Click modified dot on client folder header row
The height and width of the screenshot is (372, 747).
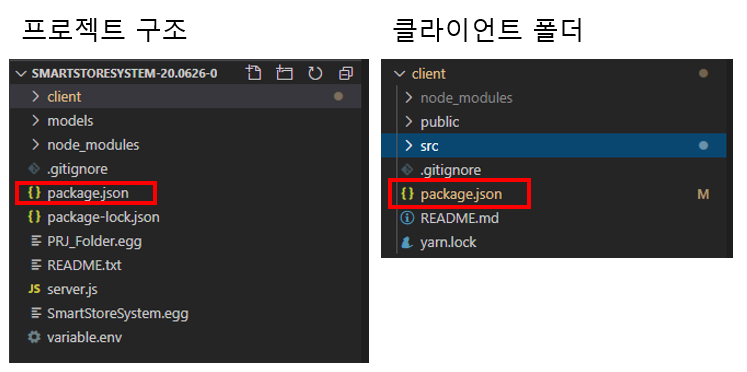[703, 73]
